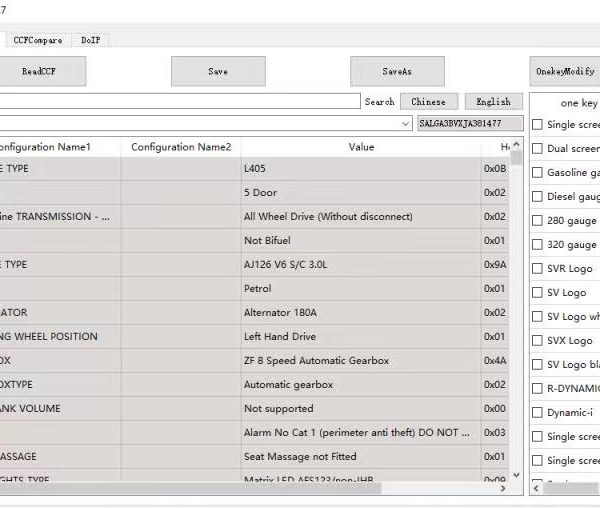Tick the SVR Logo checkbox
The height and width of the screenshot is (508, 600).
click(x=538, y=268)
